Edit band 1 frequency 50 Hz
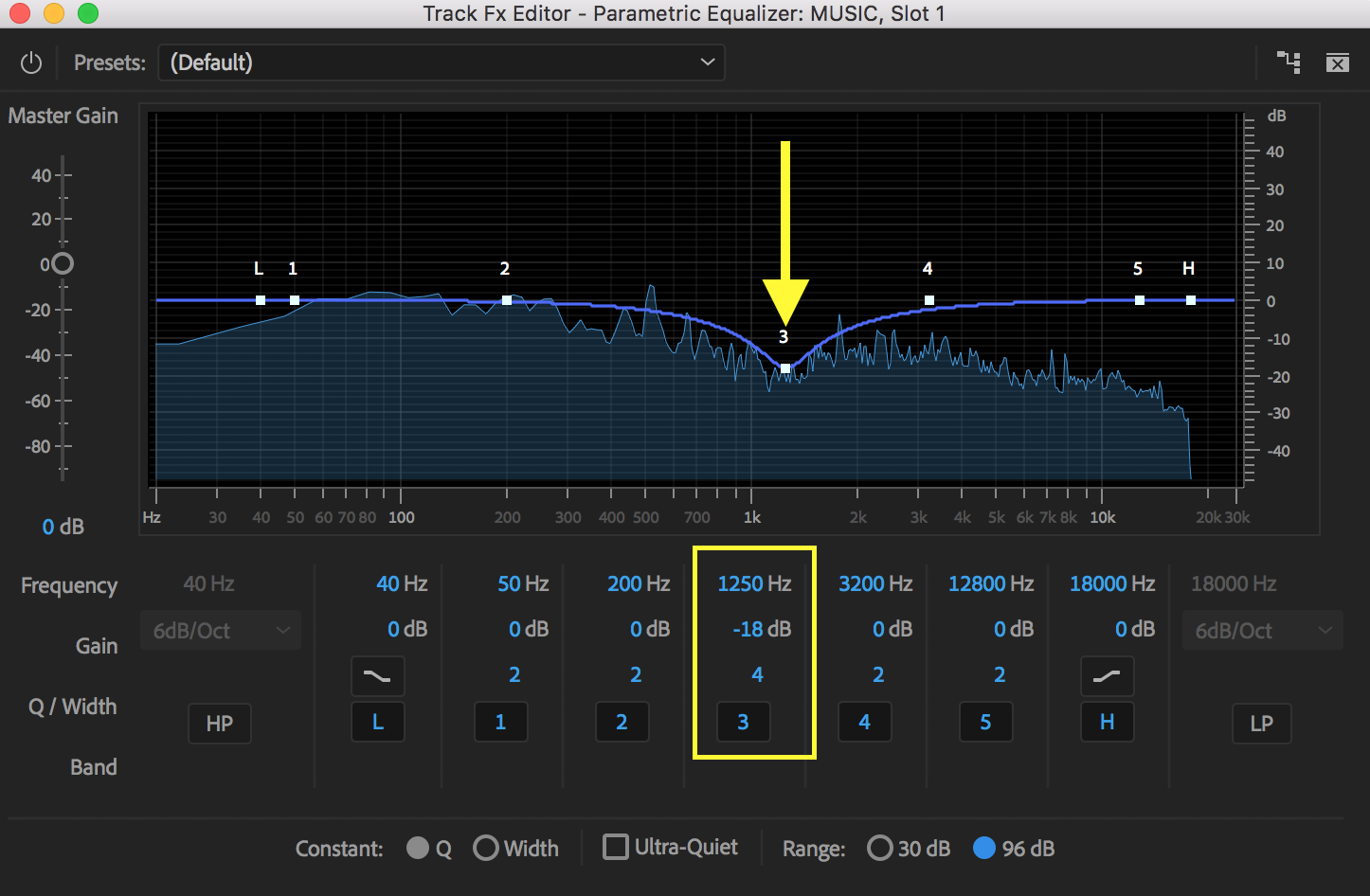Screen dimensions: 1370x896 [x=523, y=583]
